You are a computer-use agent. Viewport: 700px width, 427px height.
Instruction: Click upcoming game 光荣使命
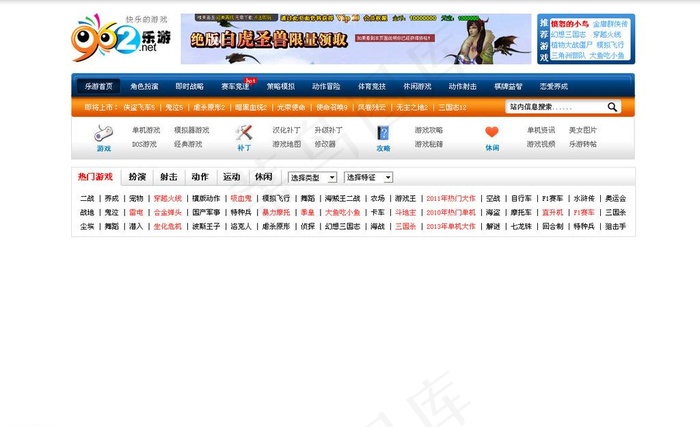click(291, 108)
